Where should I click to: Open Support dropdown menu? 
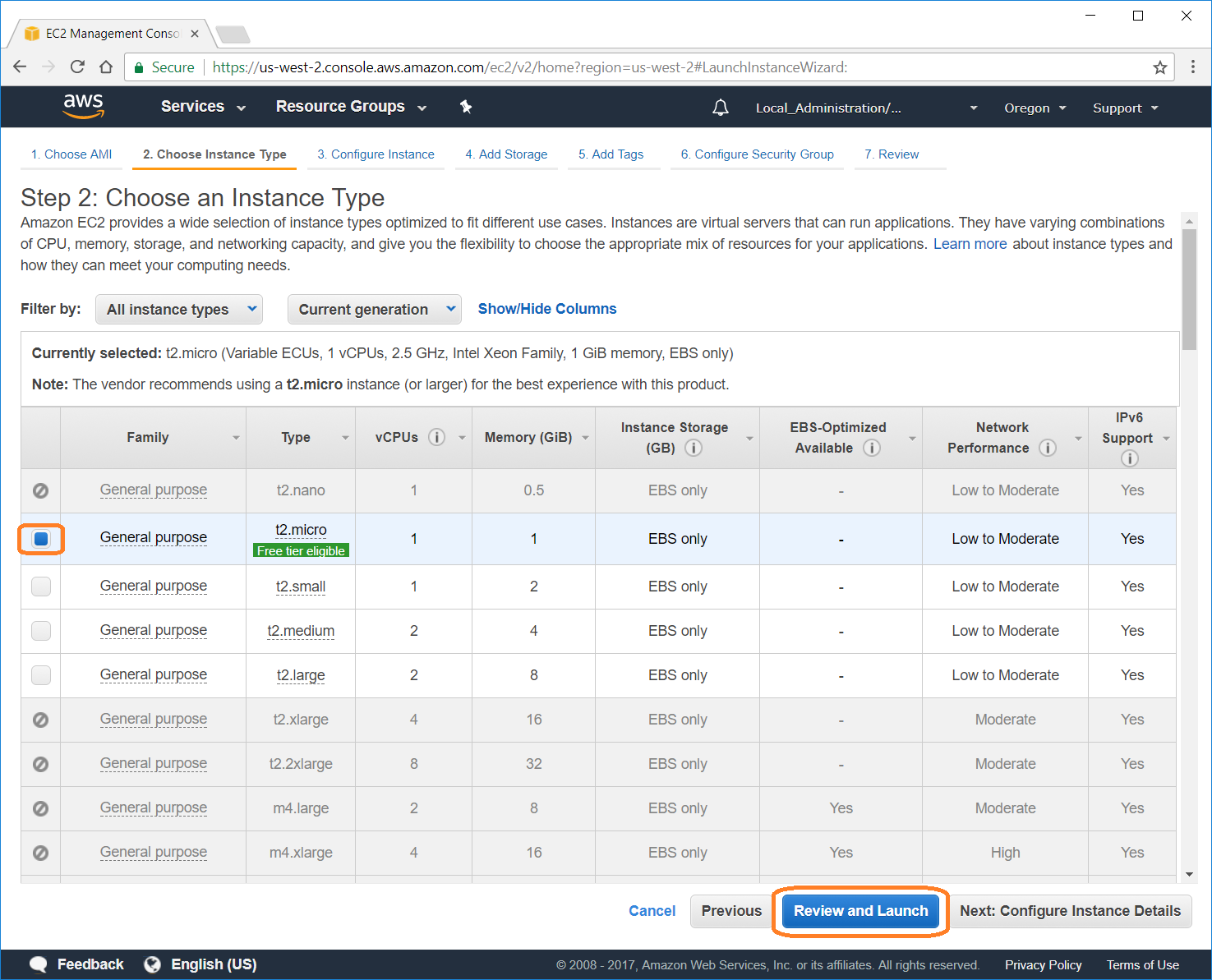coord(1125,108)
